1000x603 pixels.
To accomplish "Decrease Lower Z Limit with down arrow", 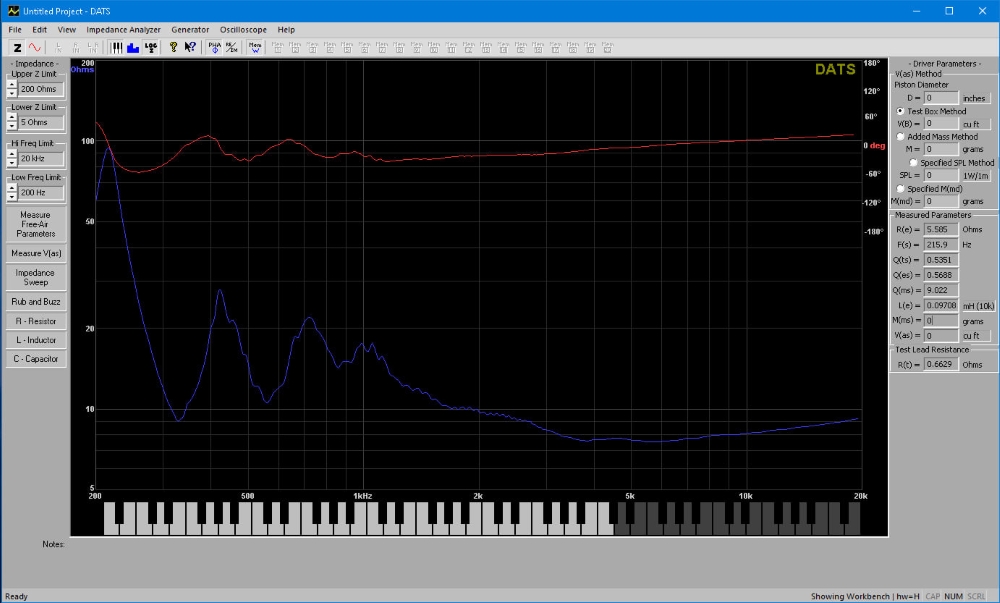I will pyautogui.click(x=11, y=126).
